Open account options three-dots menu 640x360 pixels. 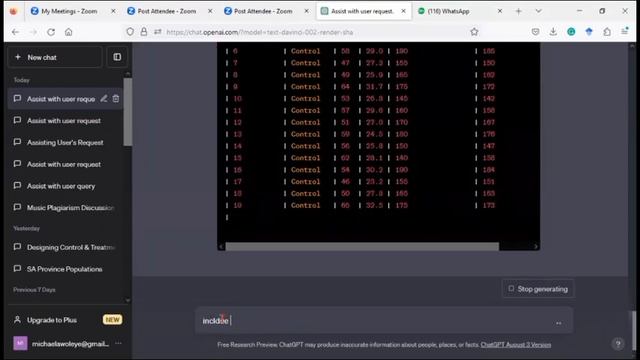(118, 343)
